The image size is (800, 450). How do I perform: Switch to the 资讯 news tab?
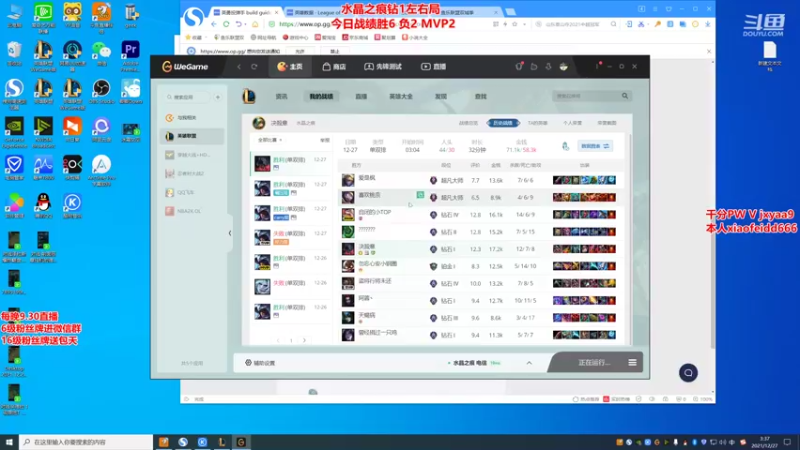281,96
